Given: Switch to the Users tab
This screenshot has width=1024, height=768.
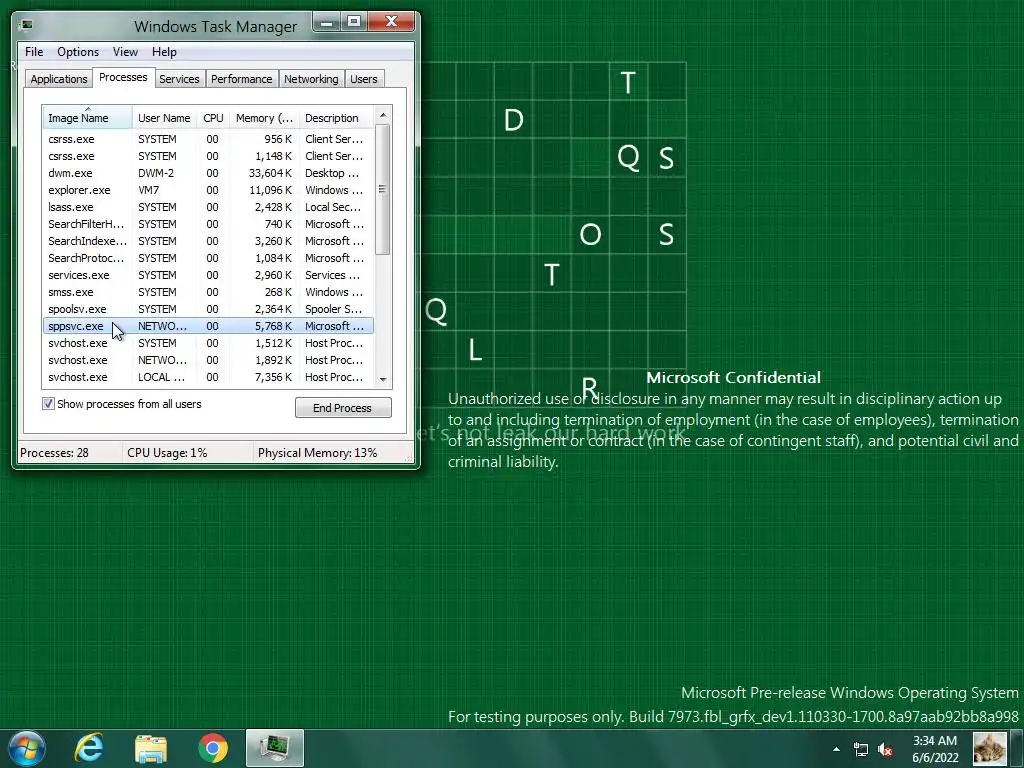Looking at the screenshot, I should [x=364, y=79].
